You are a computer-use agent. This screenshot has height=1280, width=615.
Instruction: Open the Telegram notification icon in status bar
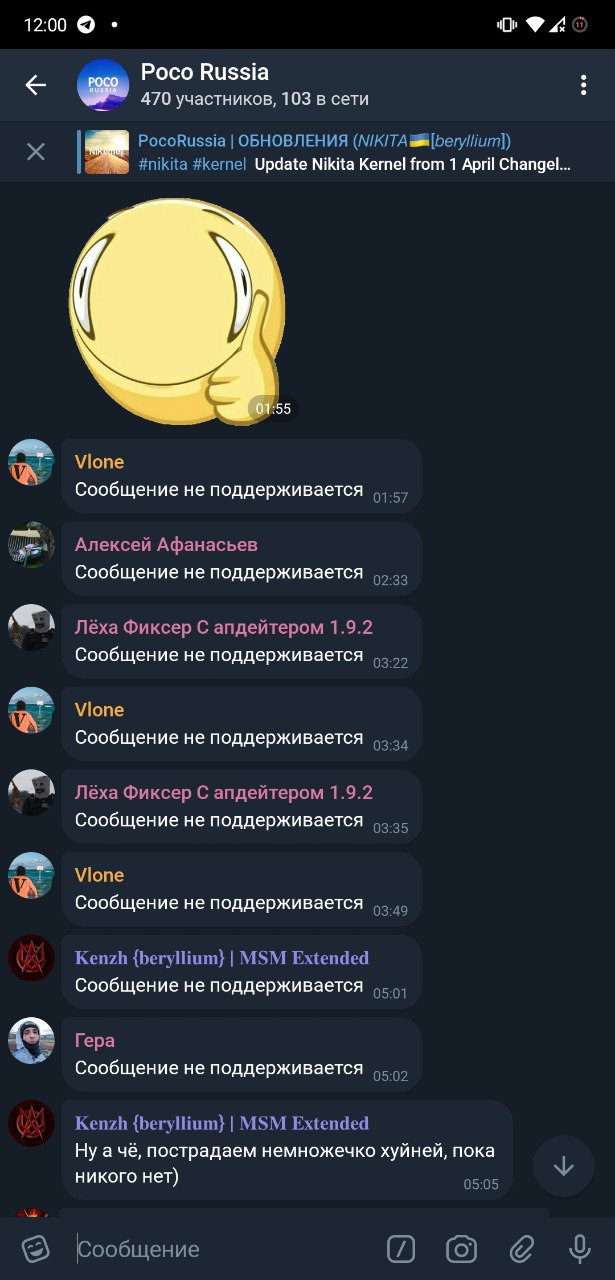pos(86,24)
